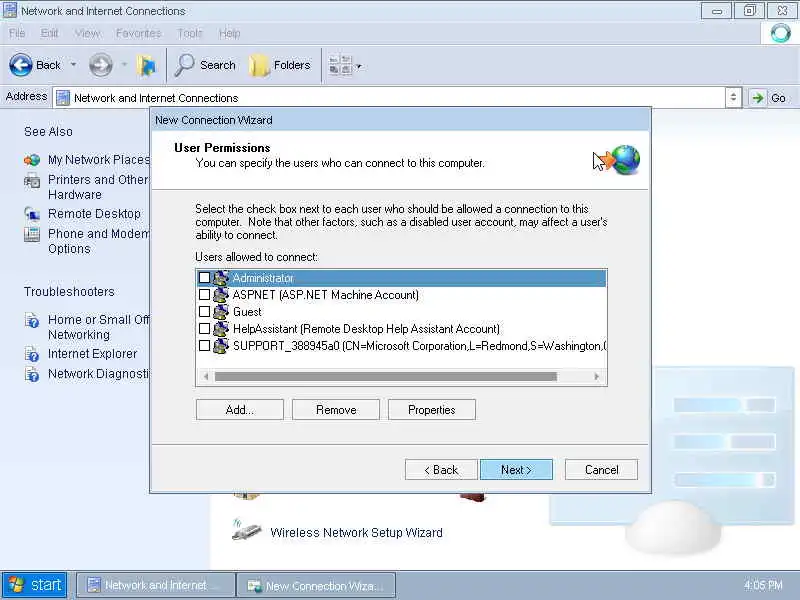Click the Wireless Network Setup Wizard icon
The width and height of the screenshot is (800, 600).
(x=246, y=531)
